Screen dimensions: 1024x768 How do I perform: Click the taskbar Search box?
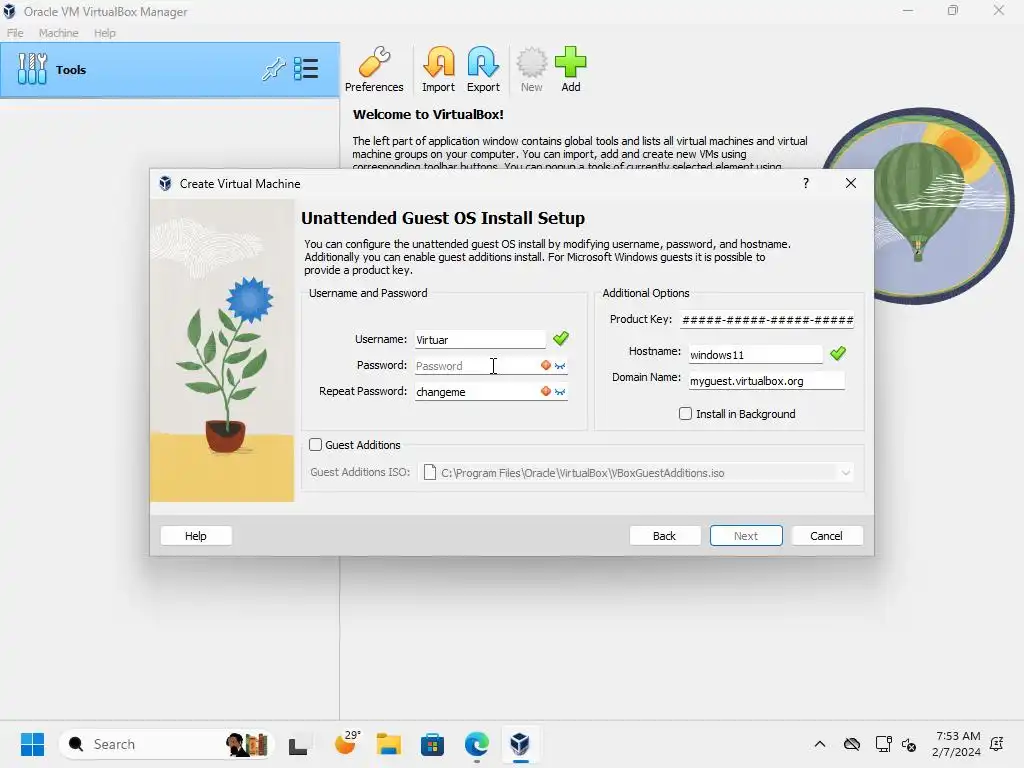(x=165, y=744)
